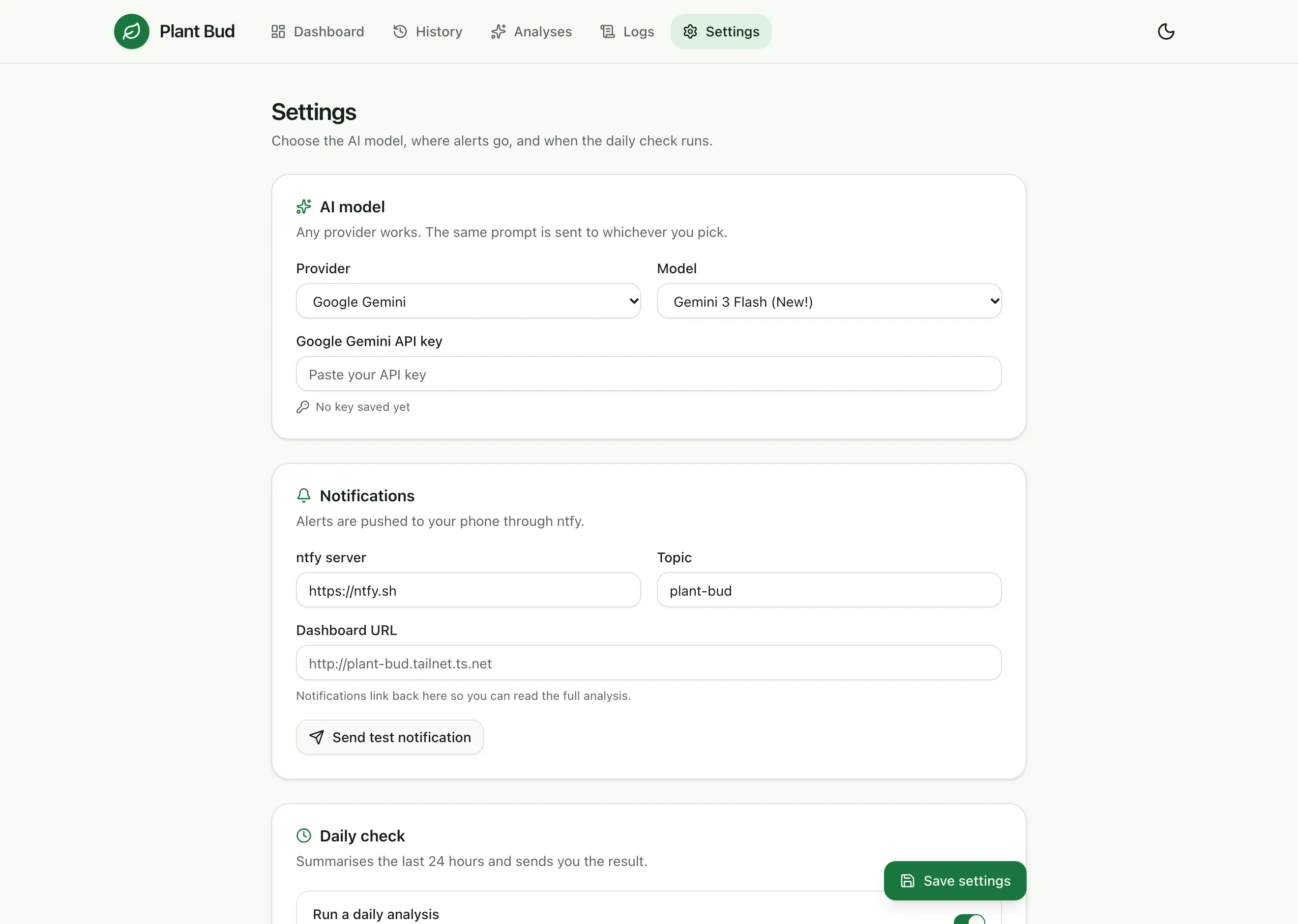Send a test notification
Image resolution: width=1298 pixels, height=924 pixels.
click(x=390, y=737)
